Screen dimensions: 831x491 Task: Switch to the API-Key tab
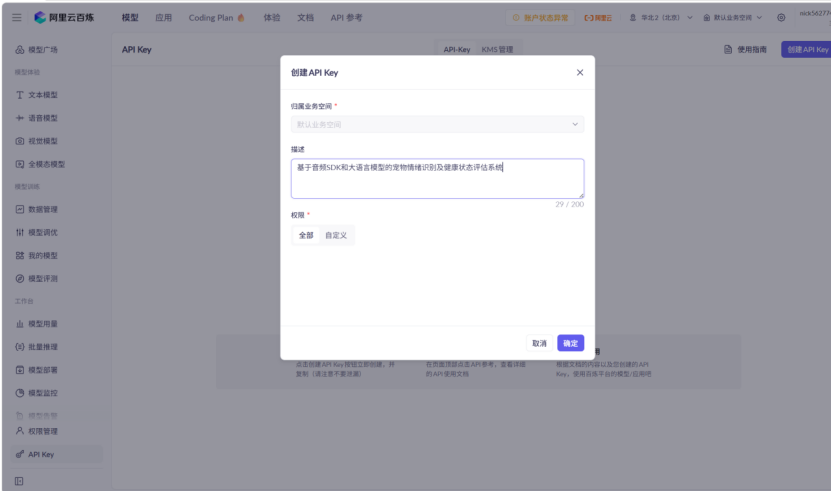coord(457,49)
